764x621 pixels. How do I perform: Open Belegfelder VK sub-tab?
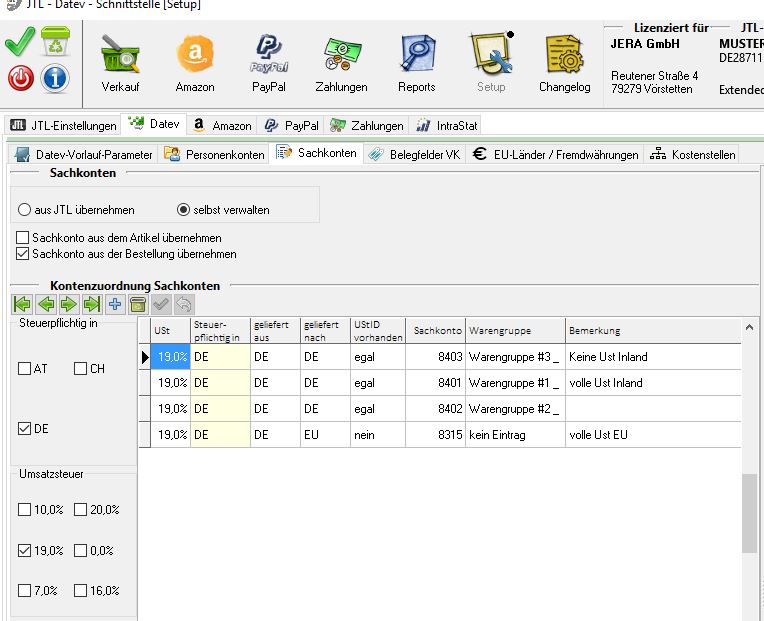tap(414, 155)
